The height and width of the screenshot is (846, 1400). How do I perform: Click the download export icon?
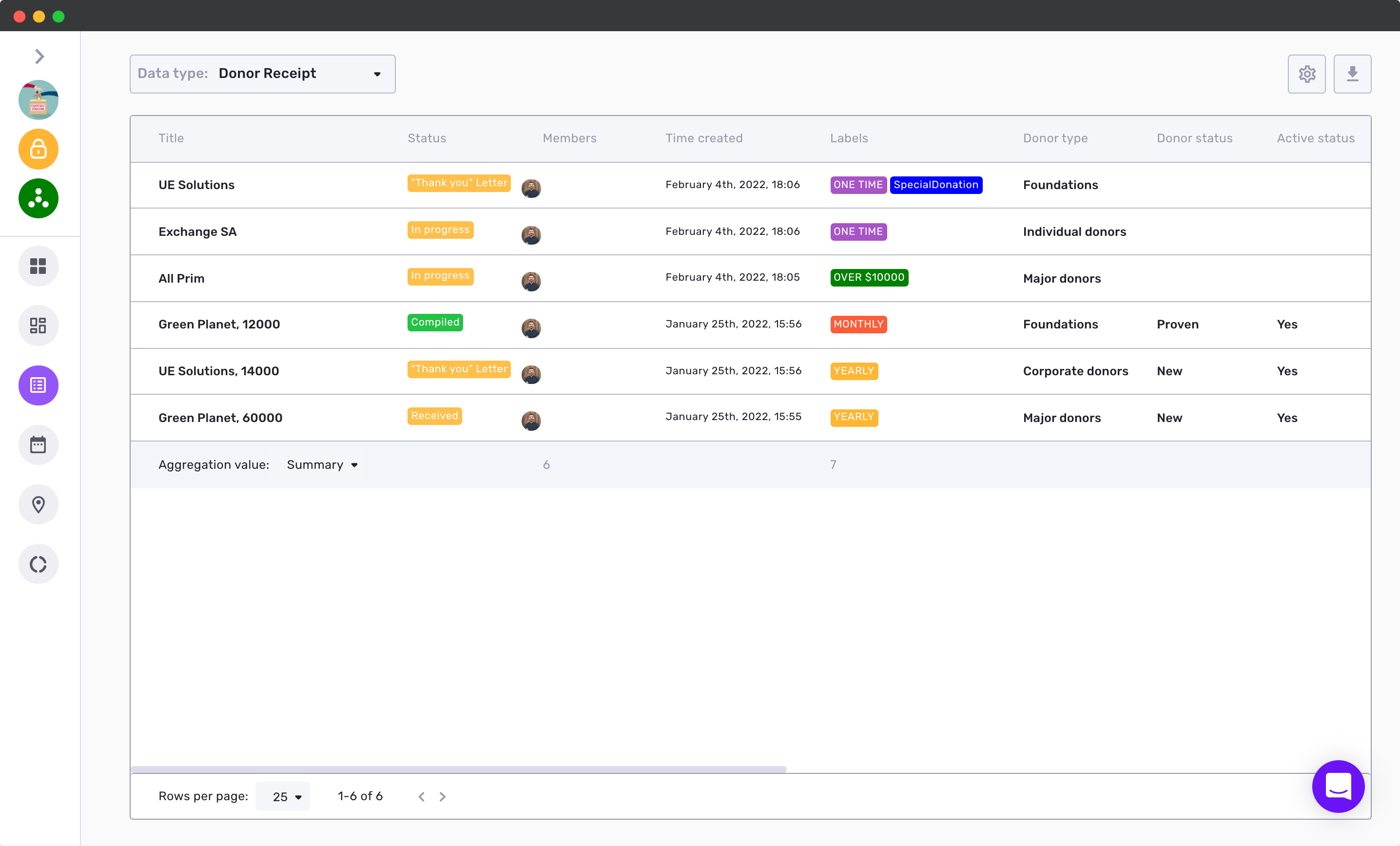[1352, 74]
